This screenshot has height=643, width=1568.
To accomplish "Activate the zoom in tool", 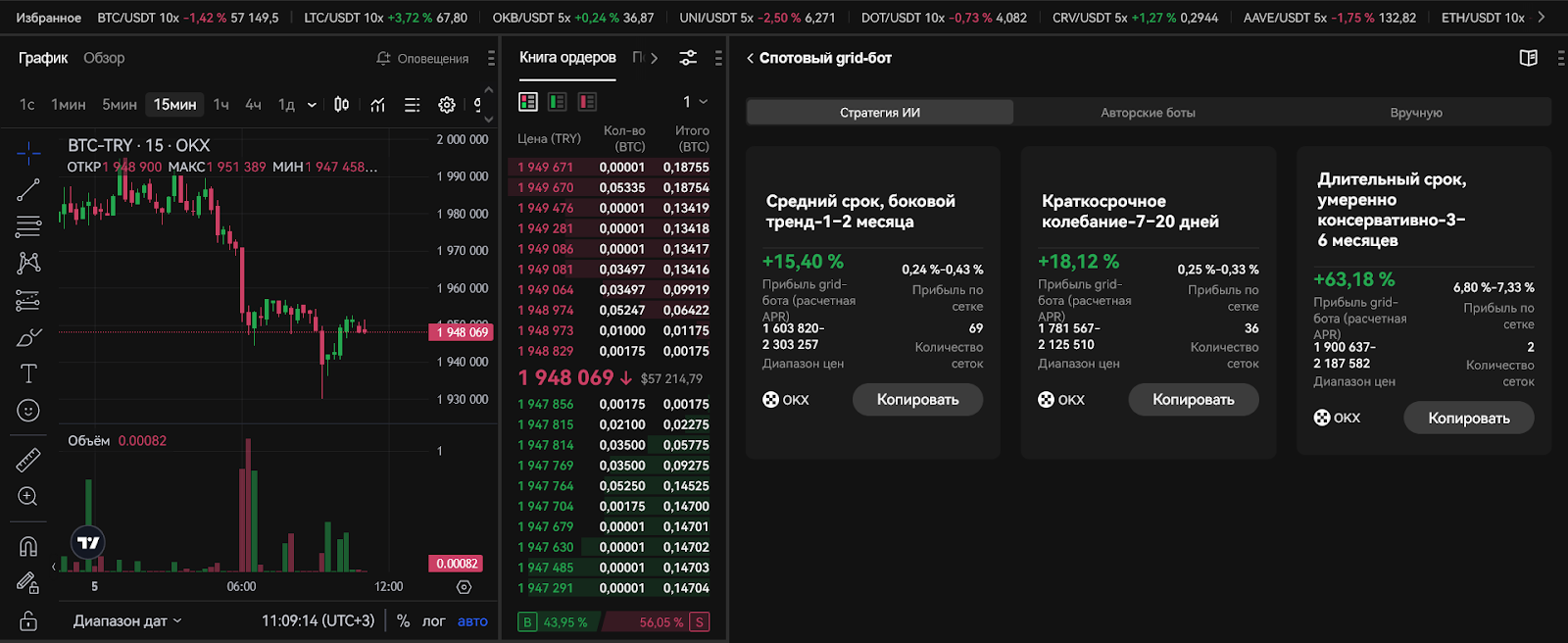I will tap(28, 496).
